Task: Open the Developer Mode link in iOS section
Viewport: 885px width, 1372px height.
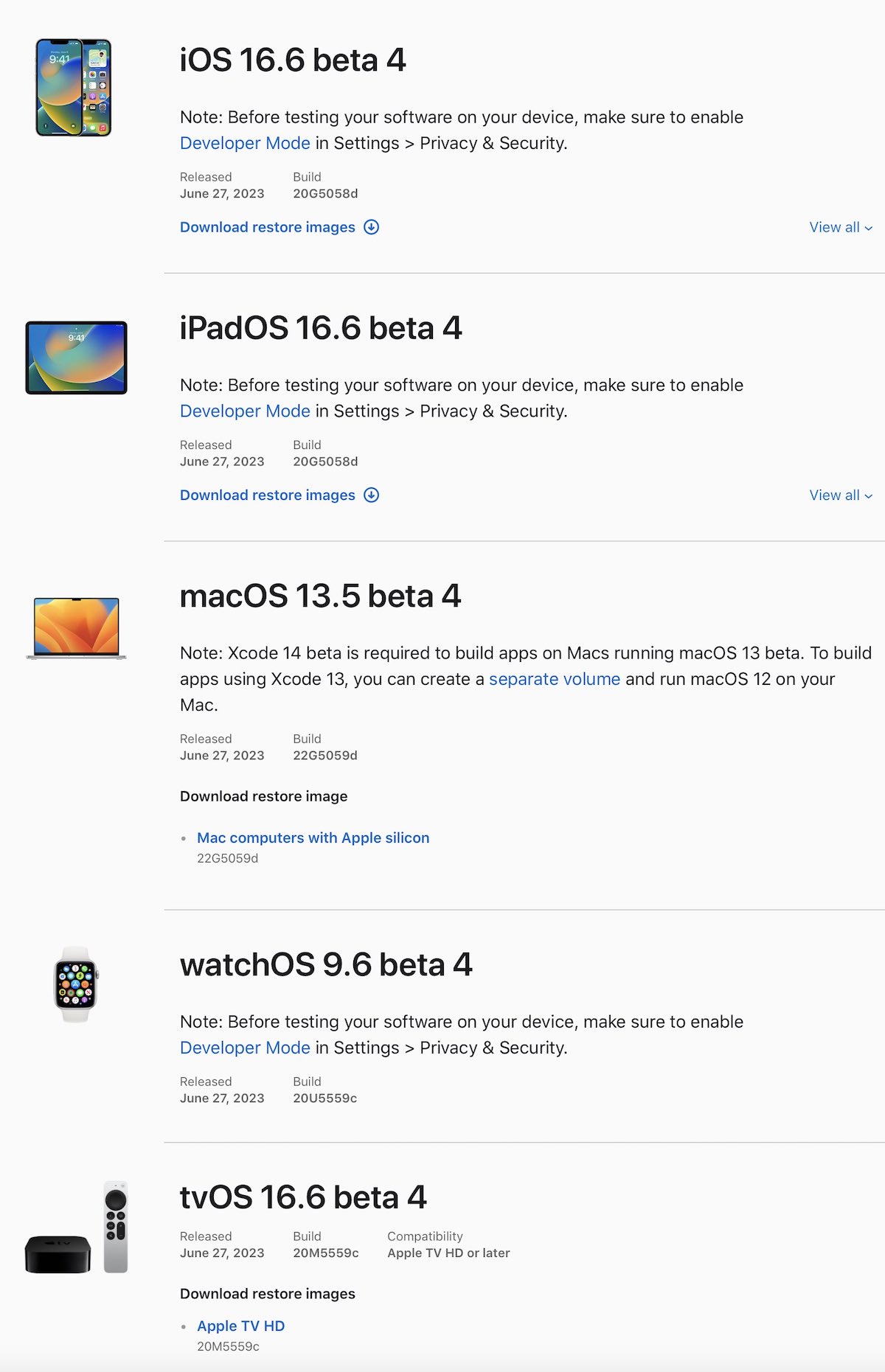Action: pyautogui.click(x=245, y=142)
